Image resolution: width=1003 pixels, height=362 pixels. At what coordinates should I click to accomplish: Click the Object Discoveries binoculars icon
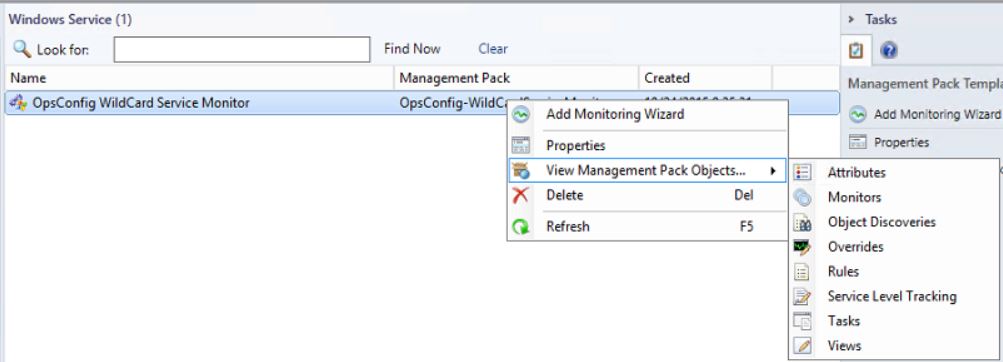click(802, 223)
